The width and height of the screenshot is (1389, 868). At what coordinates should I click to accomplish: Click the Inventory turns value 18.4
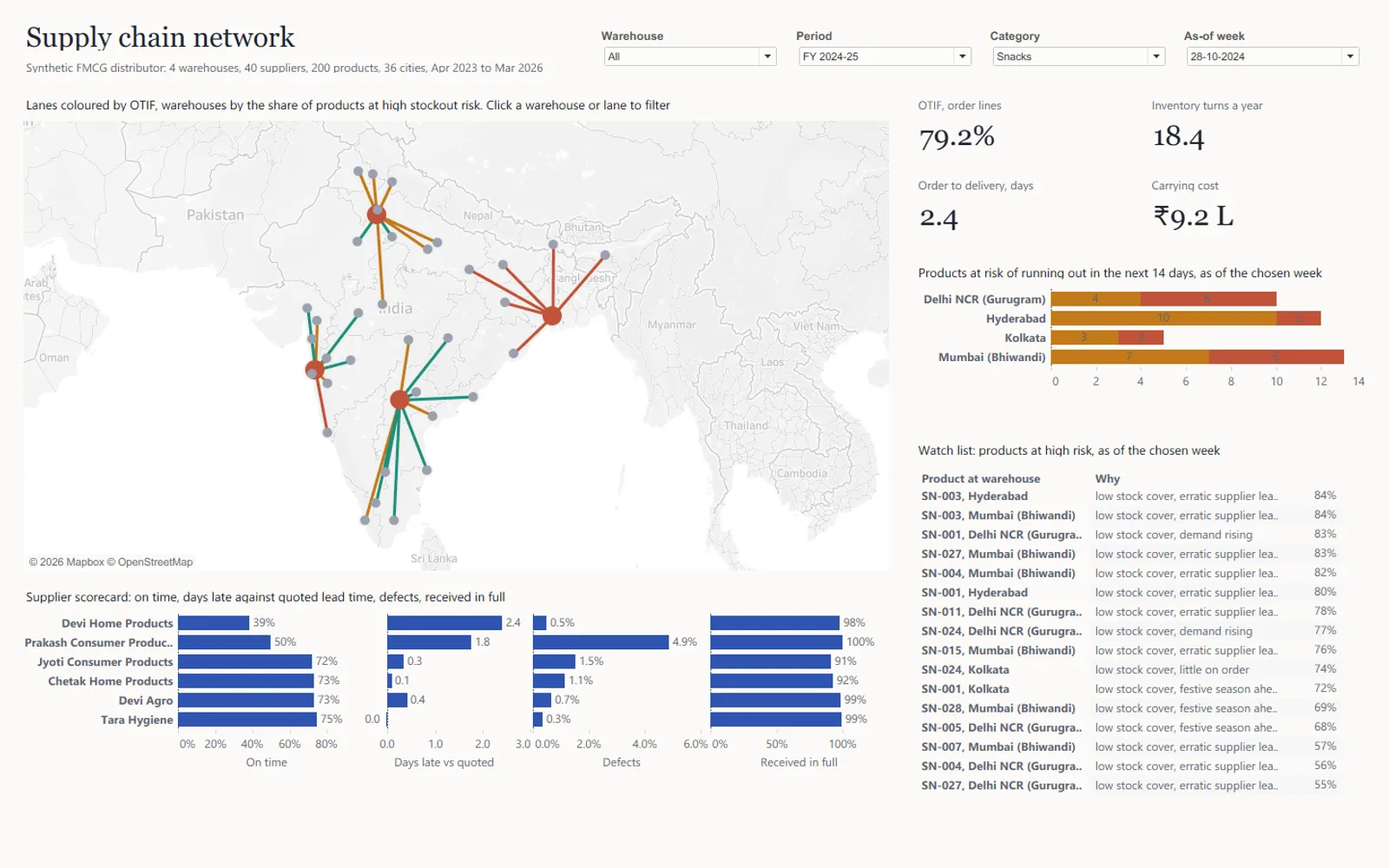1178,137
